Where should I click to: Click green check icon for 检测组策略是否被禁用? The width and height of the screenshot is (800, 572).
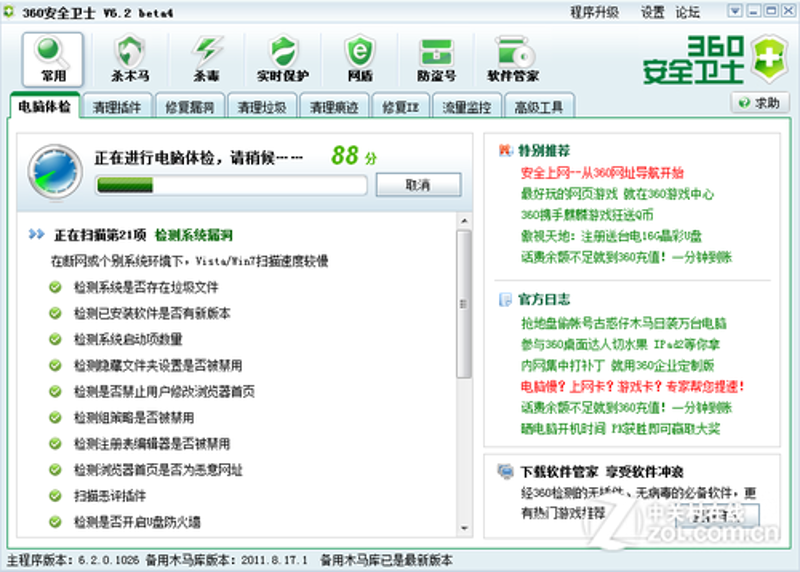[55, 417]
